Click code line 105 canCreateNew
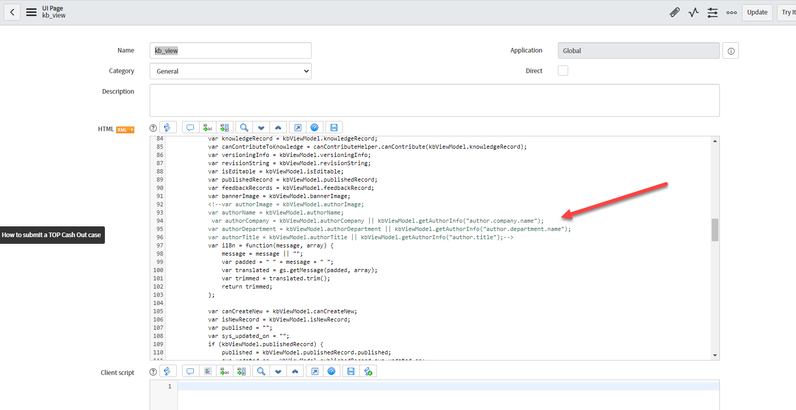 (x=282, y=311)
